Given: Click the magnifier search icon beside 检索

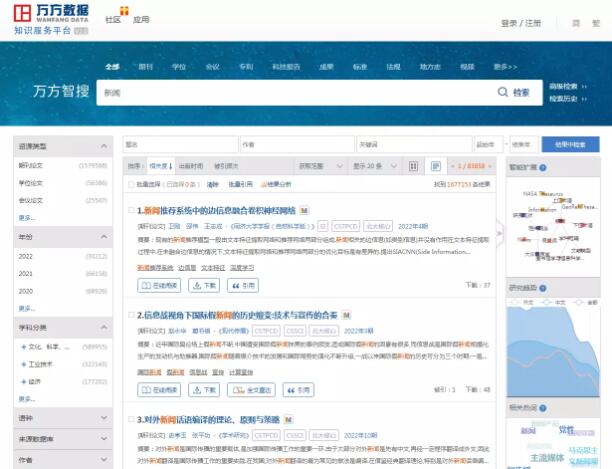Looking at the screenshot, I should point(502,92).
